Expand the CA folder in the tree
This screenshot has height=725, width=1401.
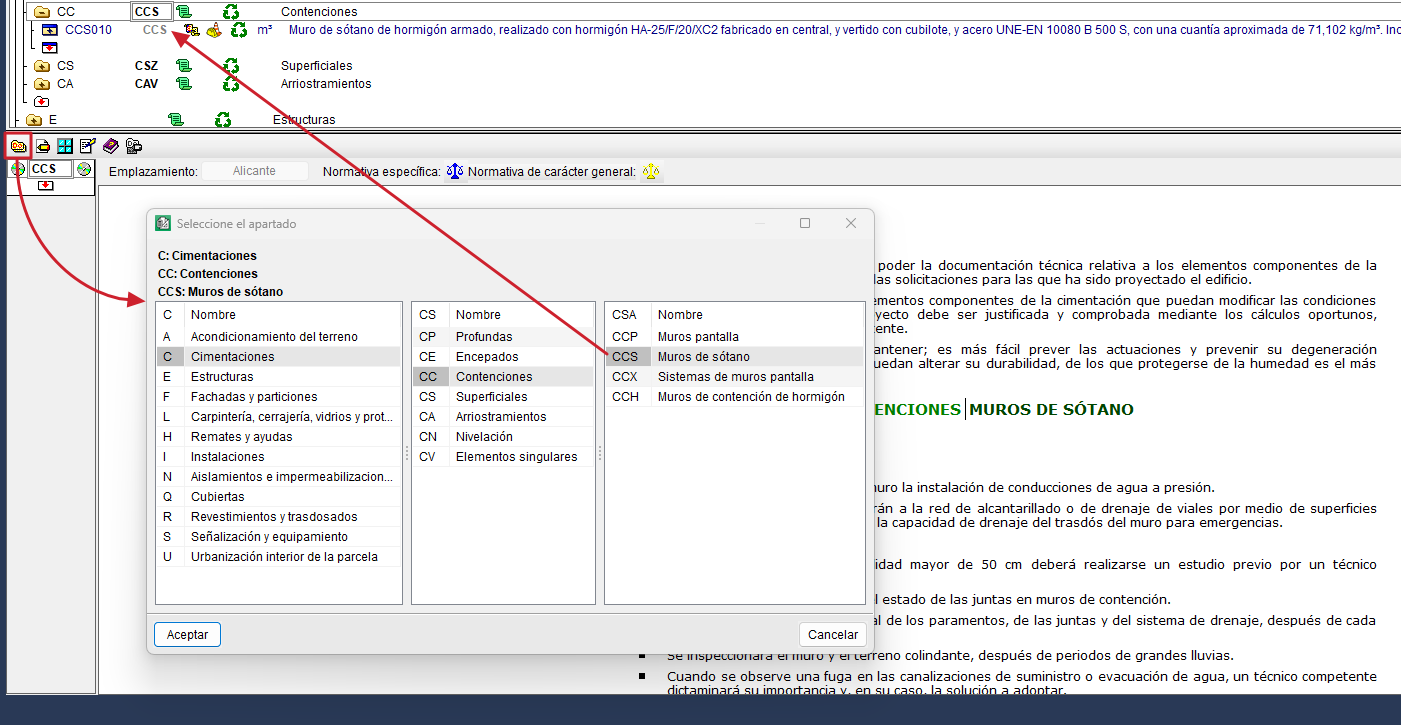(x=42, y=84)
